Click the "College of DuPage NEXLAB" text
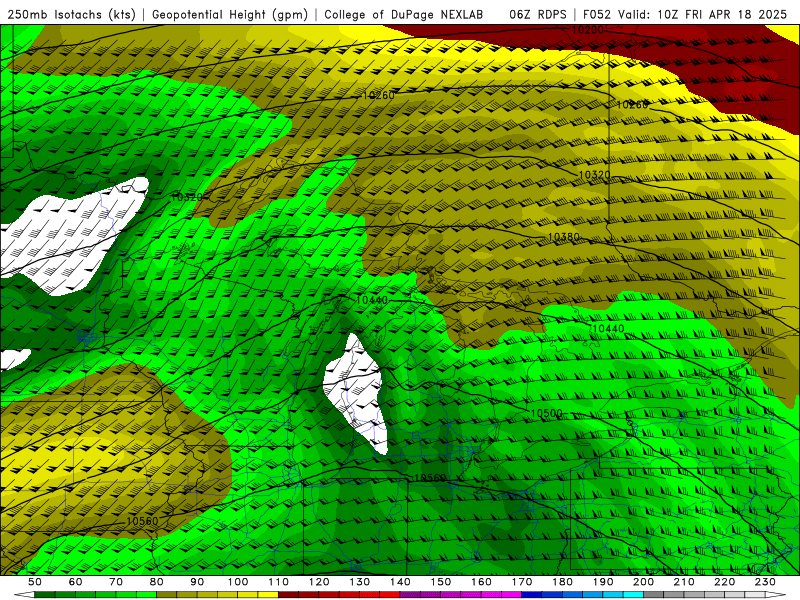This screenshot has height=600, width=800. [403, 15]
